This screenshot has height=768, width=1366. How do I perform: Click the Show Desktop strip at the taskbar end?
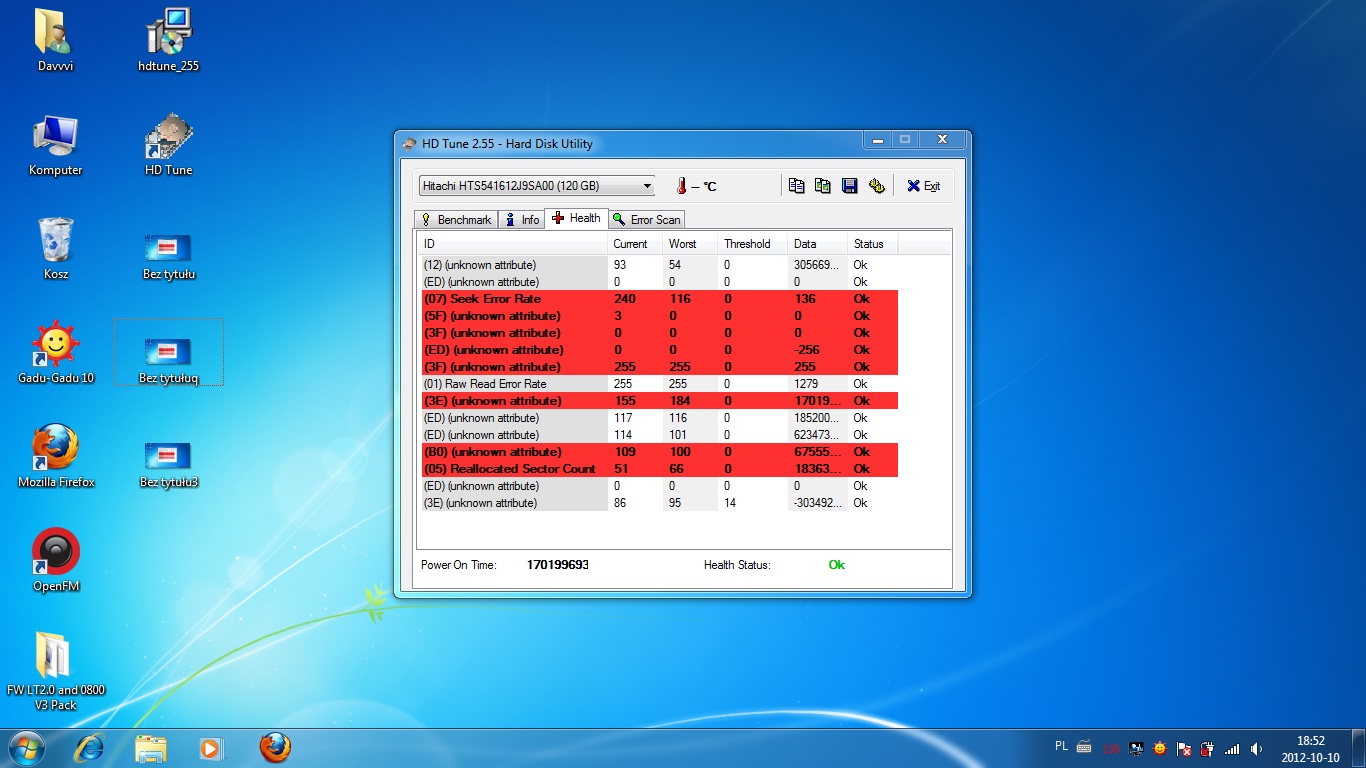(1358, 749)
